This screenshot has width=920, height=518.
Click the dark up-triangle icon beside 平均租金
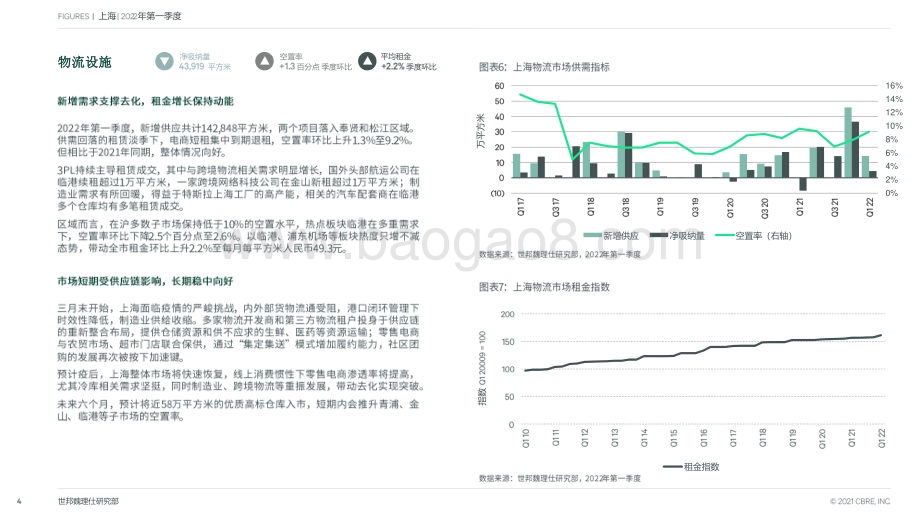coord(367,61)
